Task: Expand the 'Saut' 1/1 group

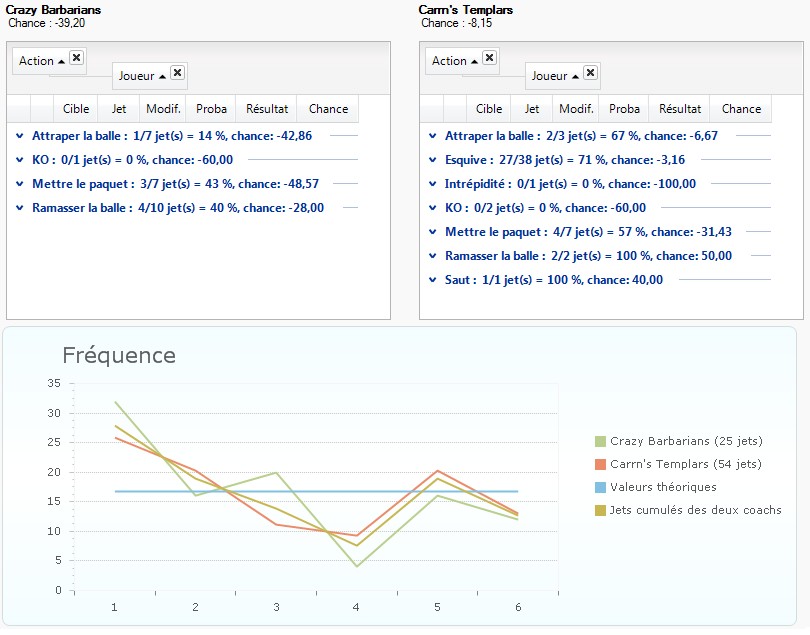Action: tap(433, 280)
